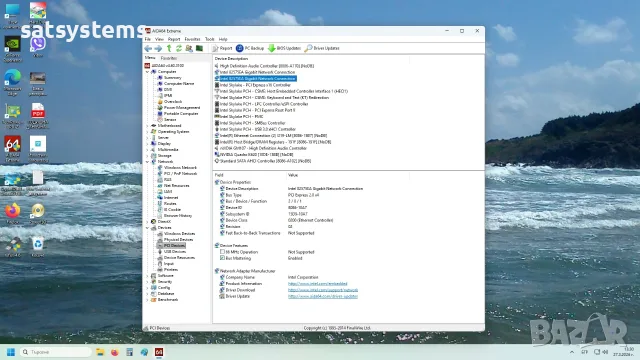
Task: Select Windows Devices in the tree
Action: tap(179, 233)
